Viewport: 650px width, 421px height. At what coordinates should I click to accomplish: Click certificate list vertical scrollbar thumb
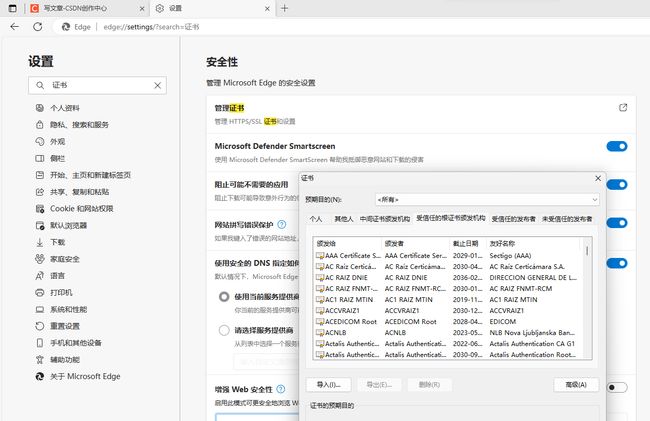tap(587, 251)
